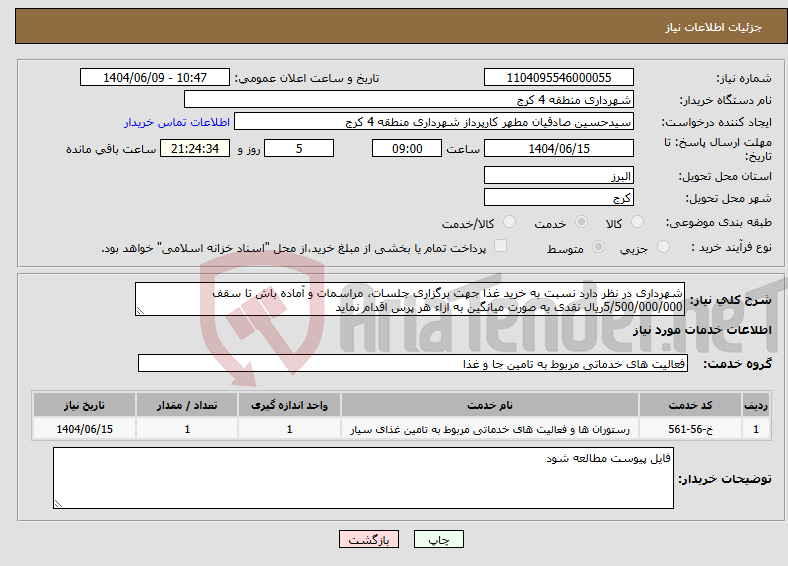Click the resize handle of buyer notes area

58,504
